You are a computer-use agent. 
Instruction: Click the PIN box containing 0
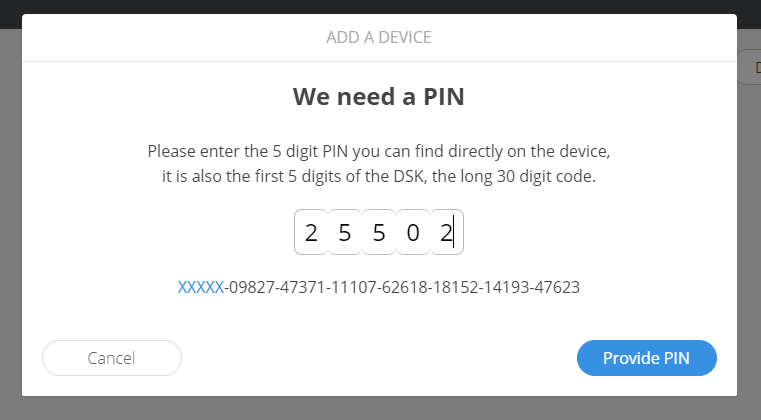coord(413,234)
